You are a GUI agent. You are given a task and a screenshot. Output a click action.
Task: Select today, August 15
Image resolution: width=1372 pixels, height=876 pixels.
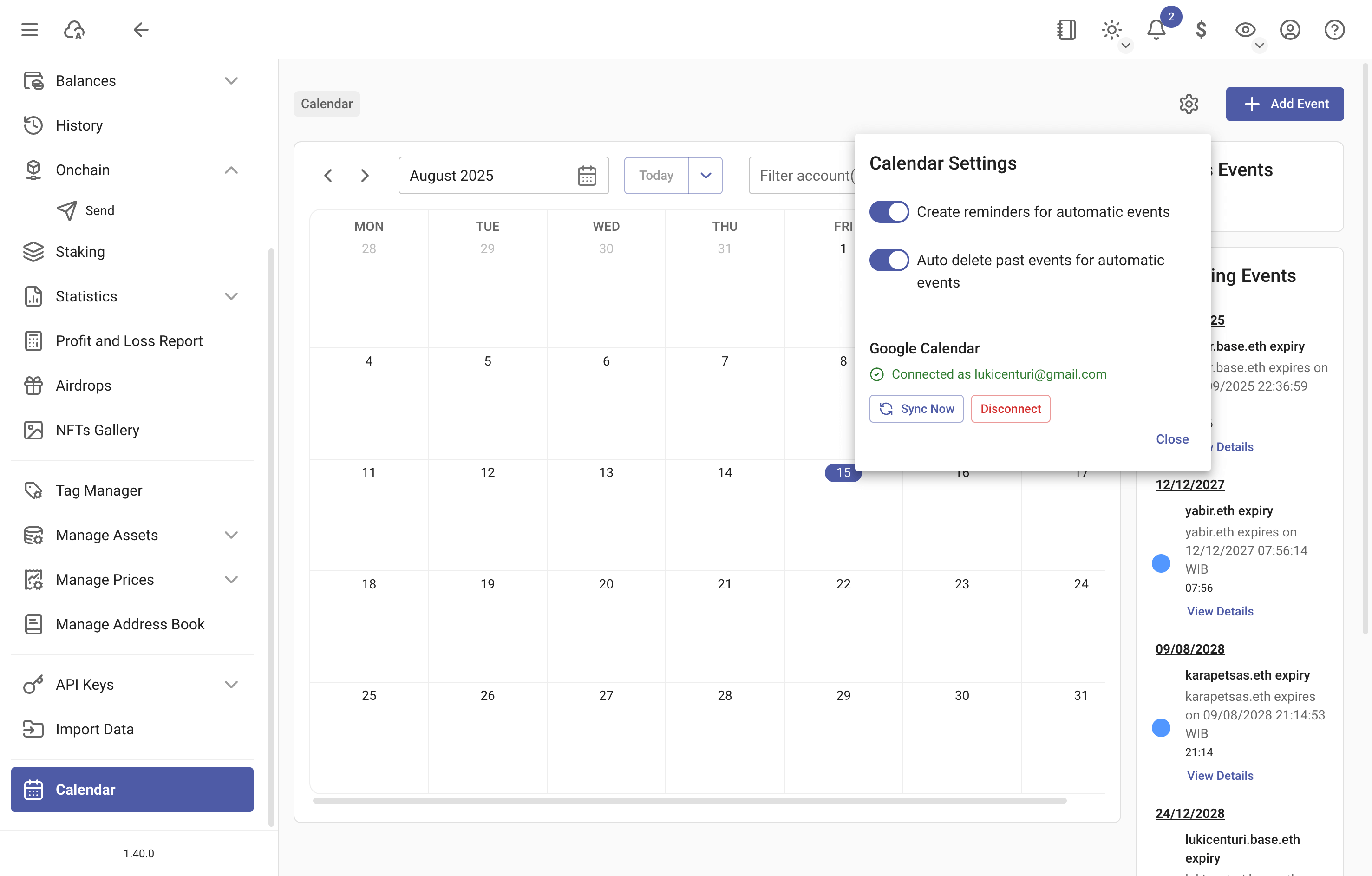[843, 472]
